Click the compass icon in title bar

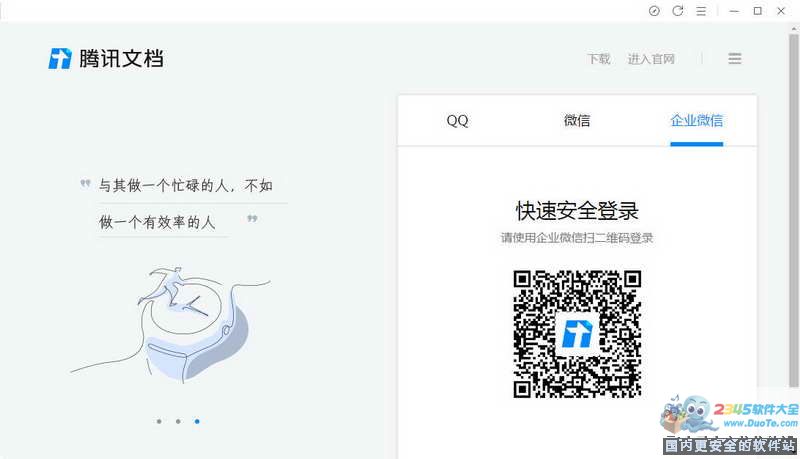point(654,11)
